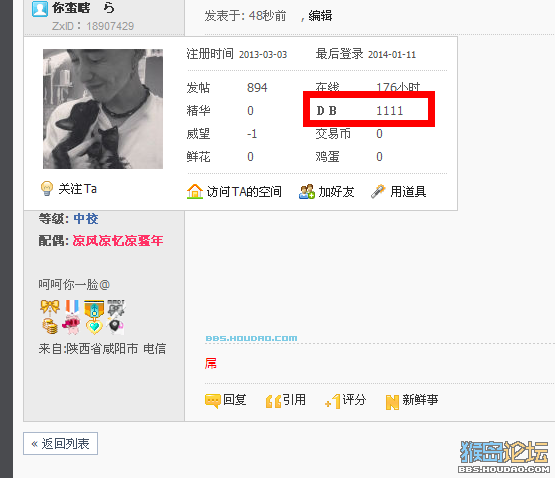Click the yellow speech bubble 回复 icon

coord(213,401)
